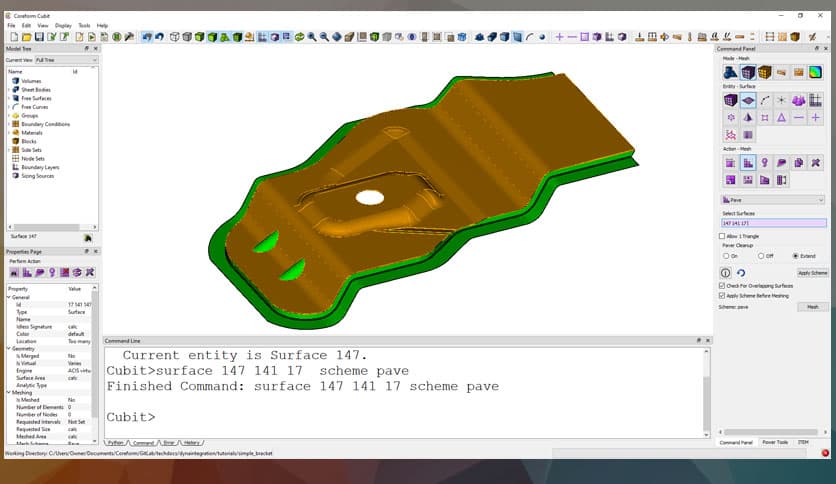
Task: Expand the Sheet Bodies tree node
Action: point(9,90)
